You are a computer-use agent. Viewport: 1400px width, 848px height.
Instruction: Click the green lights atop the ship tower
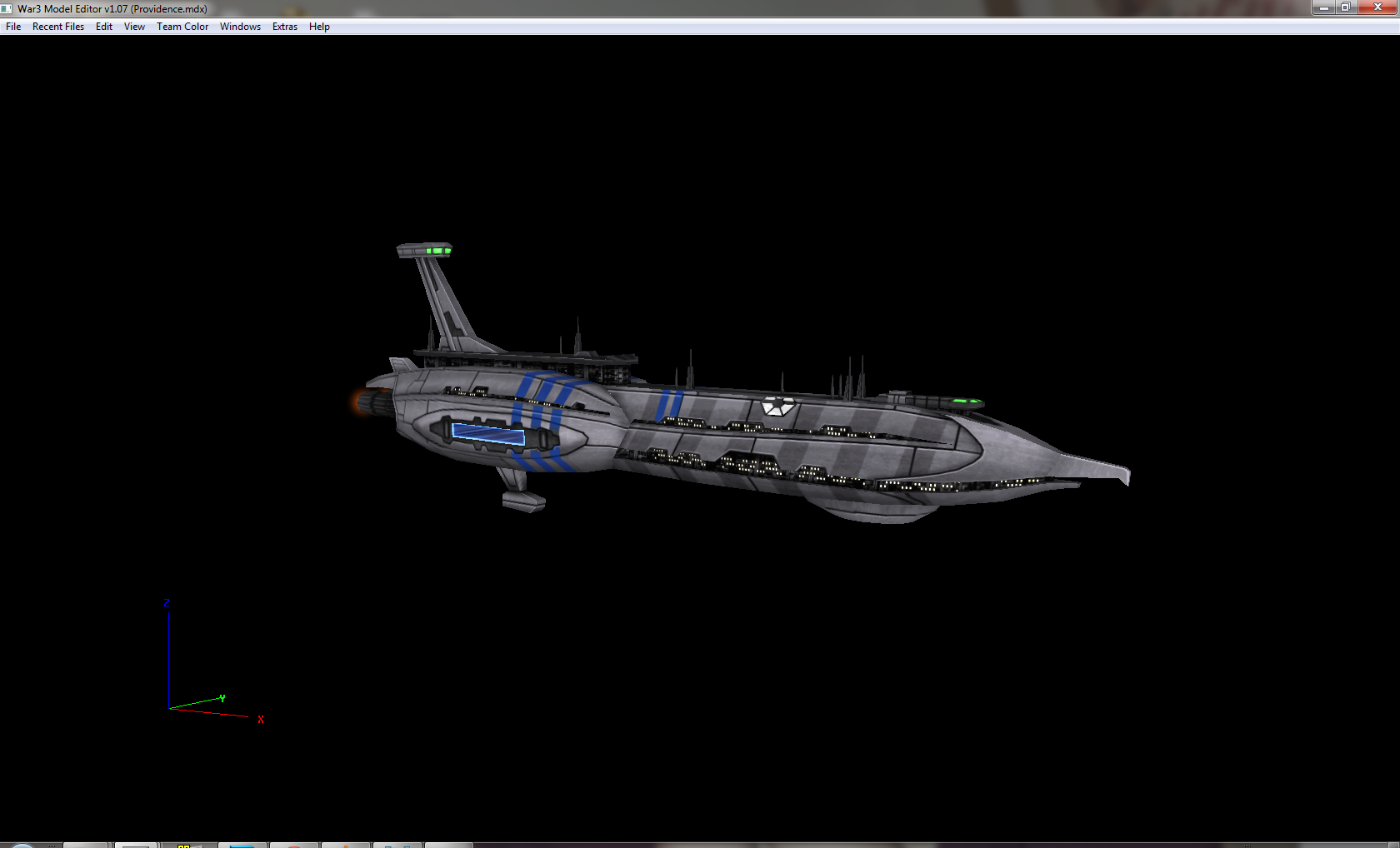pos(437,250)
